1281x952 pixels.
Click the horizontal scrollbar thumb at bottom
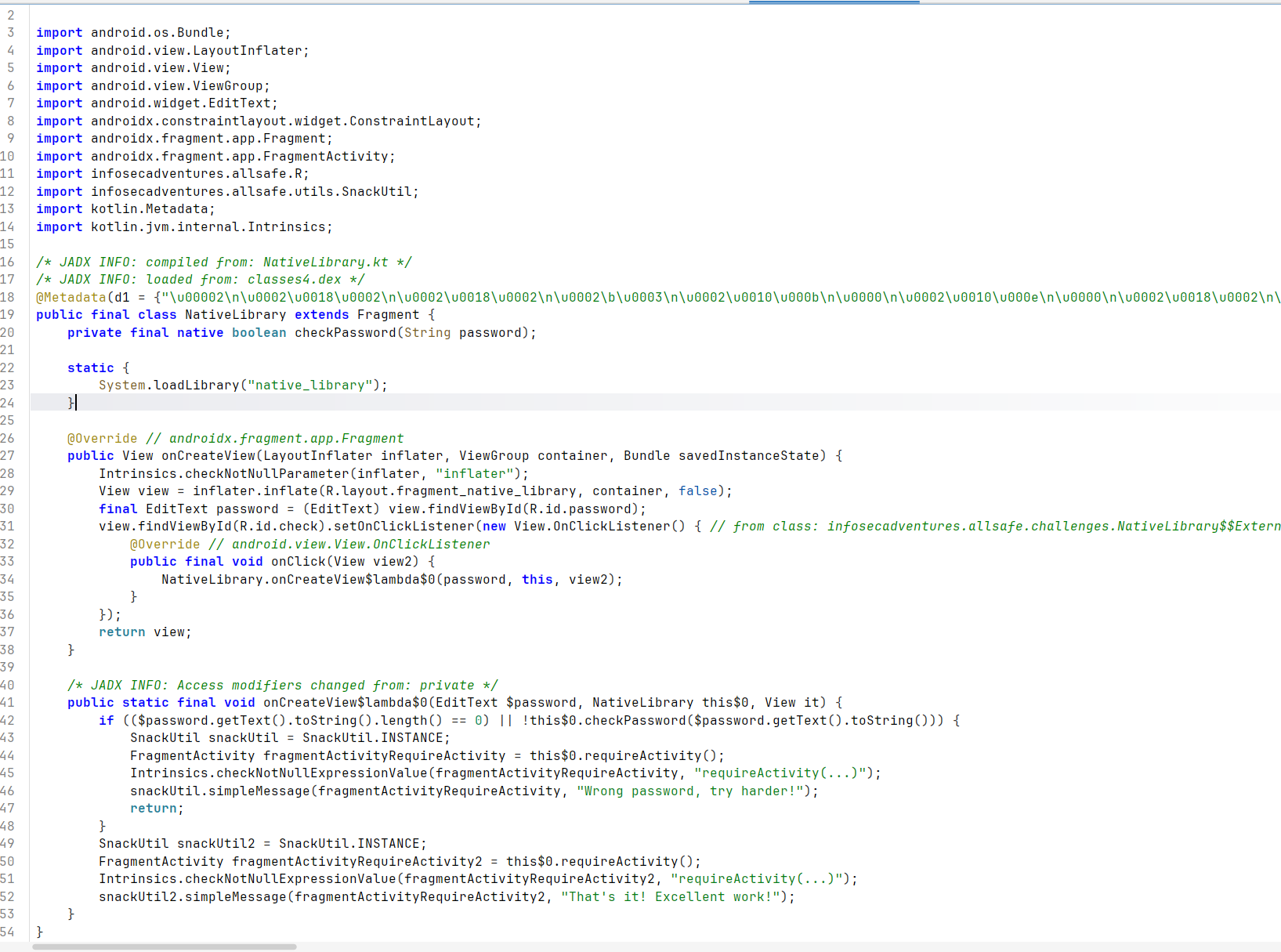pos(165,947)
